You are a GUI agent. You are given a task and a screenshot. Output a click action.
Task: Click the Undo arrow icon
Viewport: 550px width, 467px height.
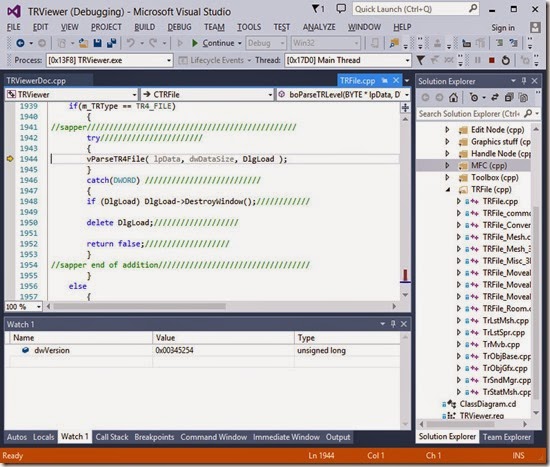pyautogui.click(x=130, y=43)
